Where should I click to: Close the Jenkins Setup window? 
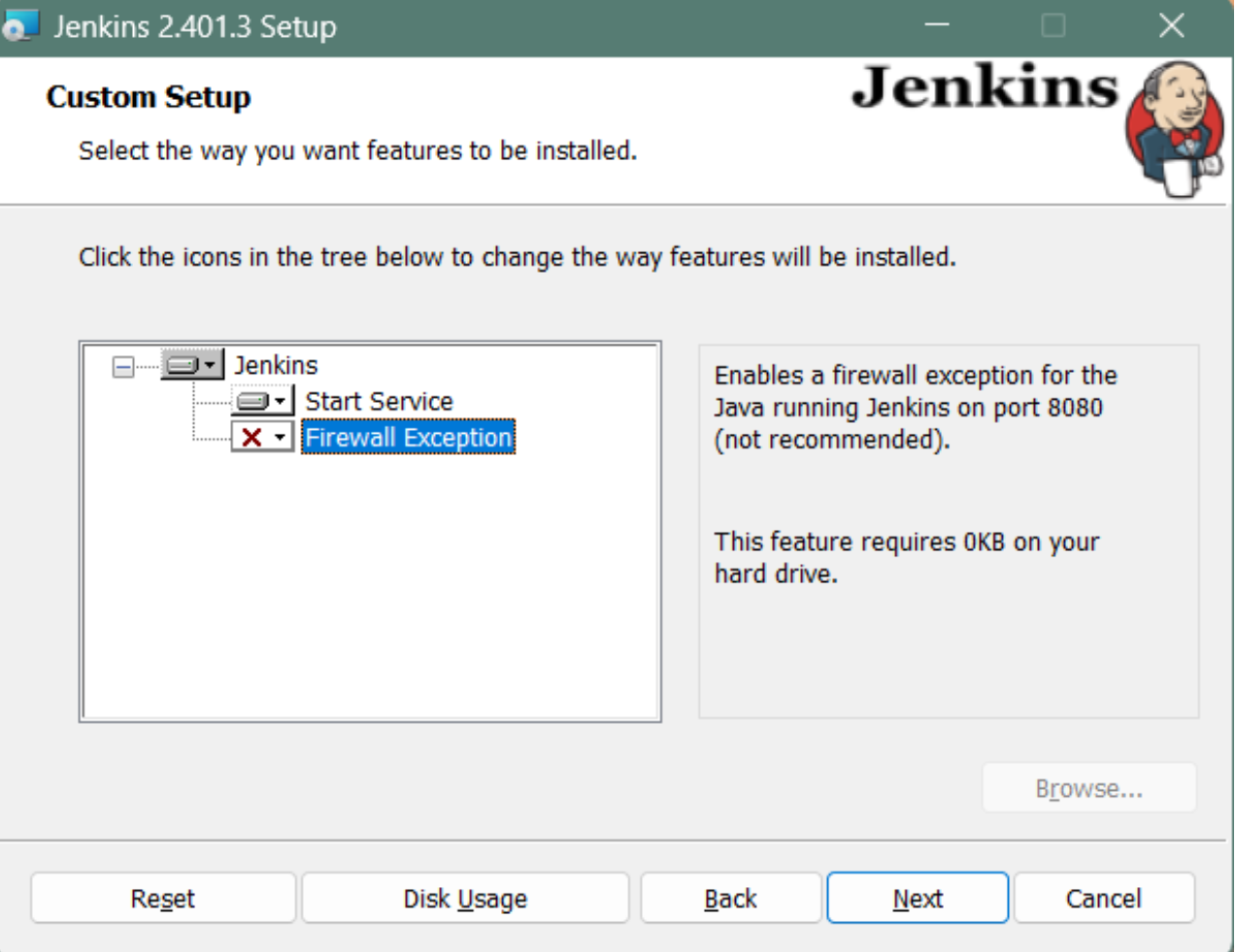[x=1172, y=25]
